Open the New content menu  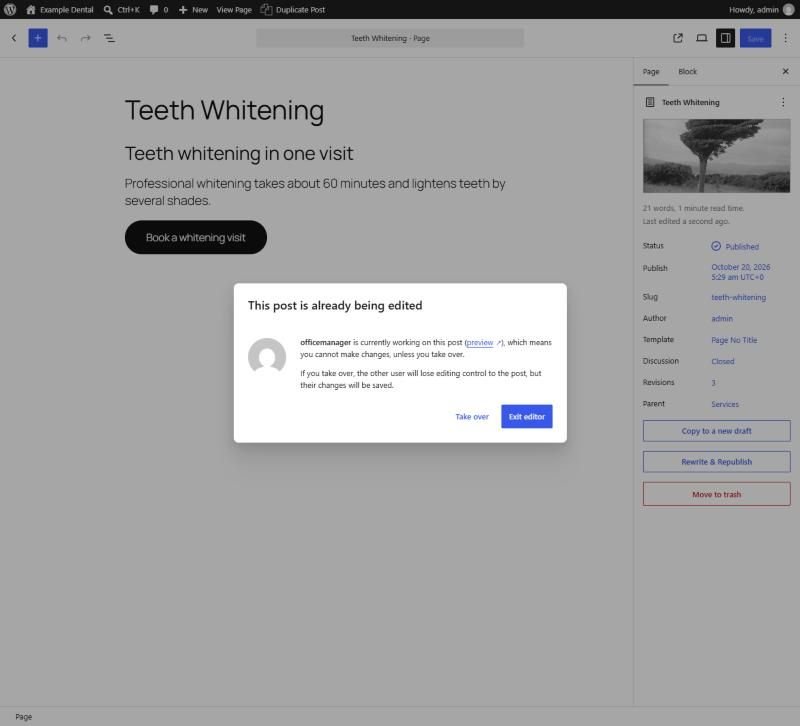pos(193,10)
